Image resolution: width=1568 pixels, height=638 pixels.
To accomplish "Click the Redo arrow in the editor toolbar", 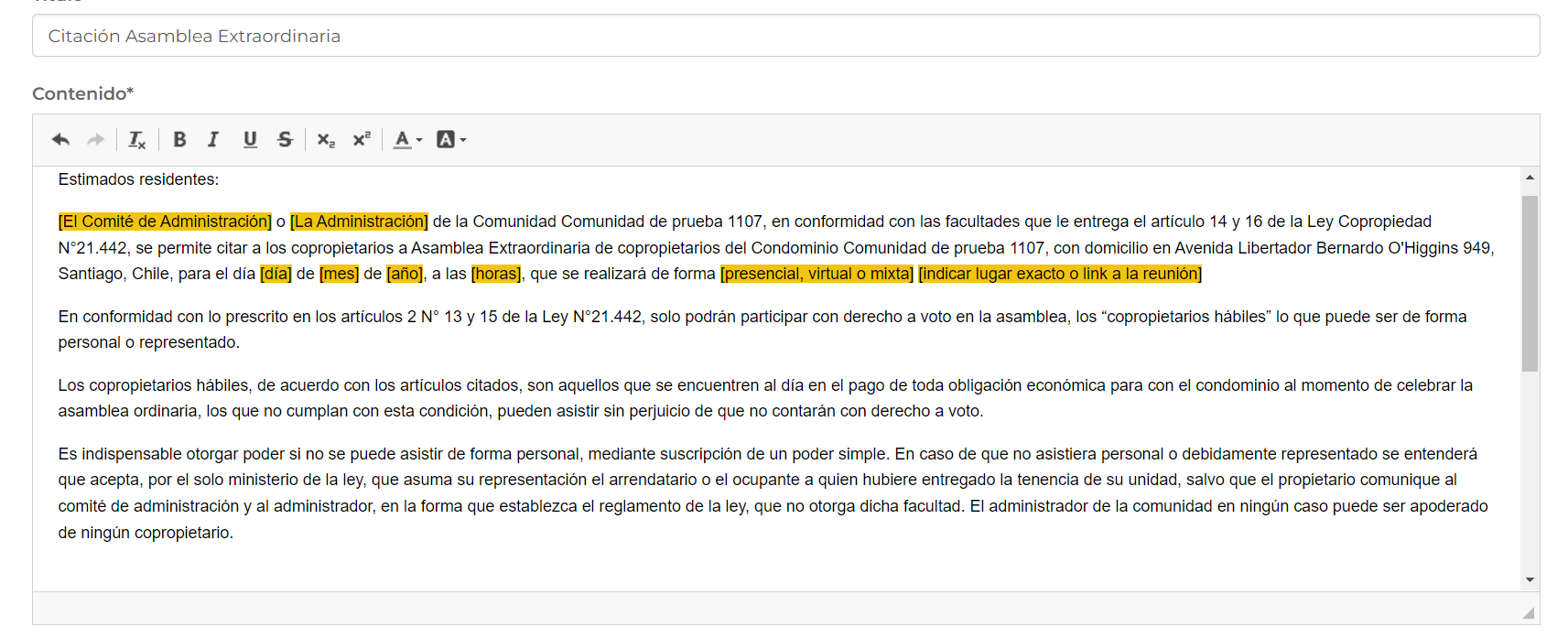I will (x=95, y=140).
